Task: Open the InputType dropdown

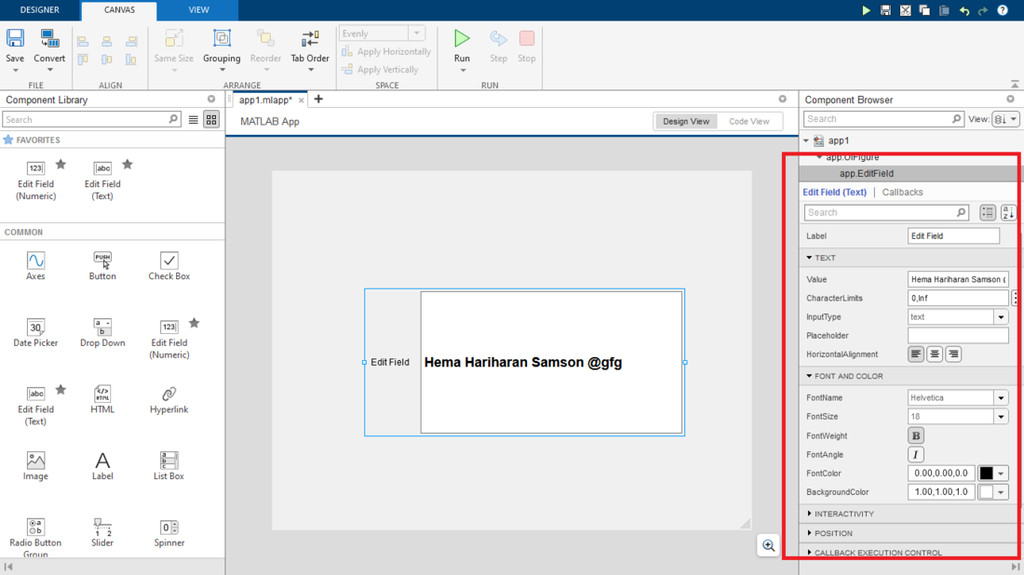Action: pos(1001,317)
